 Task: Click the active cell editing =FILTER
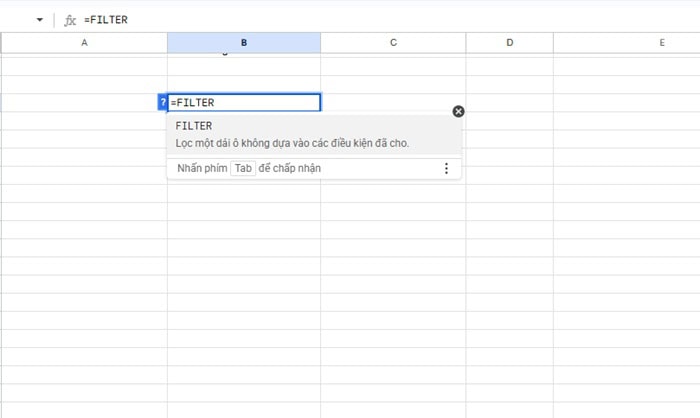(x=244, y=103)
